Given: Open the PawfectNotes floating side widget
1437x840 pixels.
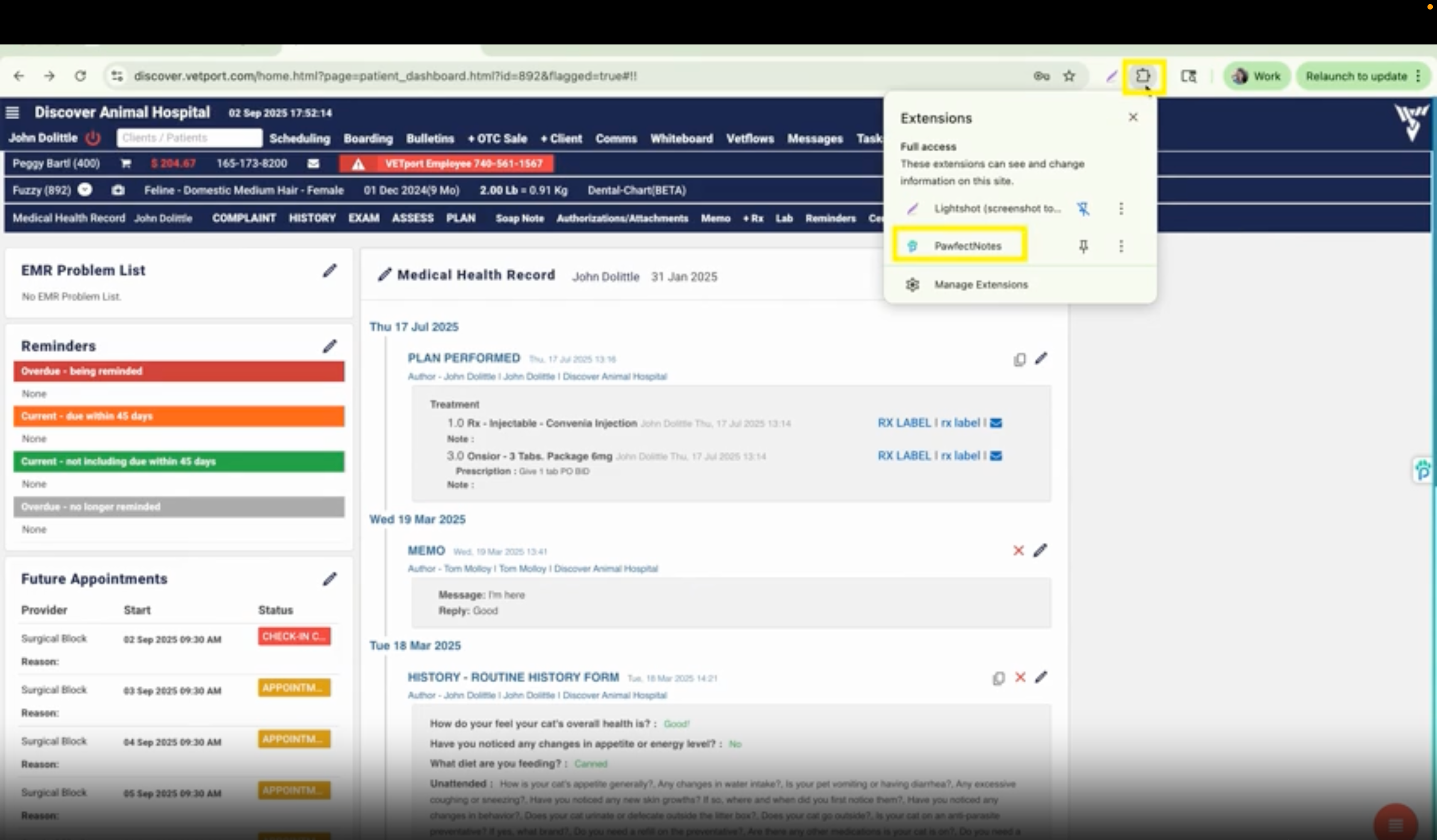Looking at the screenshot, I should [1423, 470].
